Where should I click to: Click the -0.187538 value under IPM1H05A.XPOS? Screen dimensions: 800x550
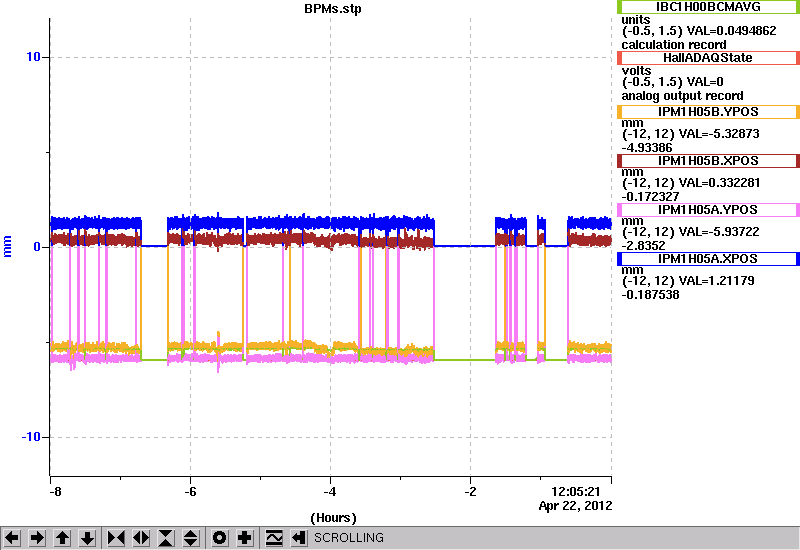tap(650, 295)
